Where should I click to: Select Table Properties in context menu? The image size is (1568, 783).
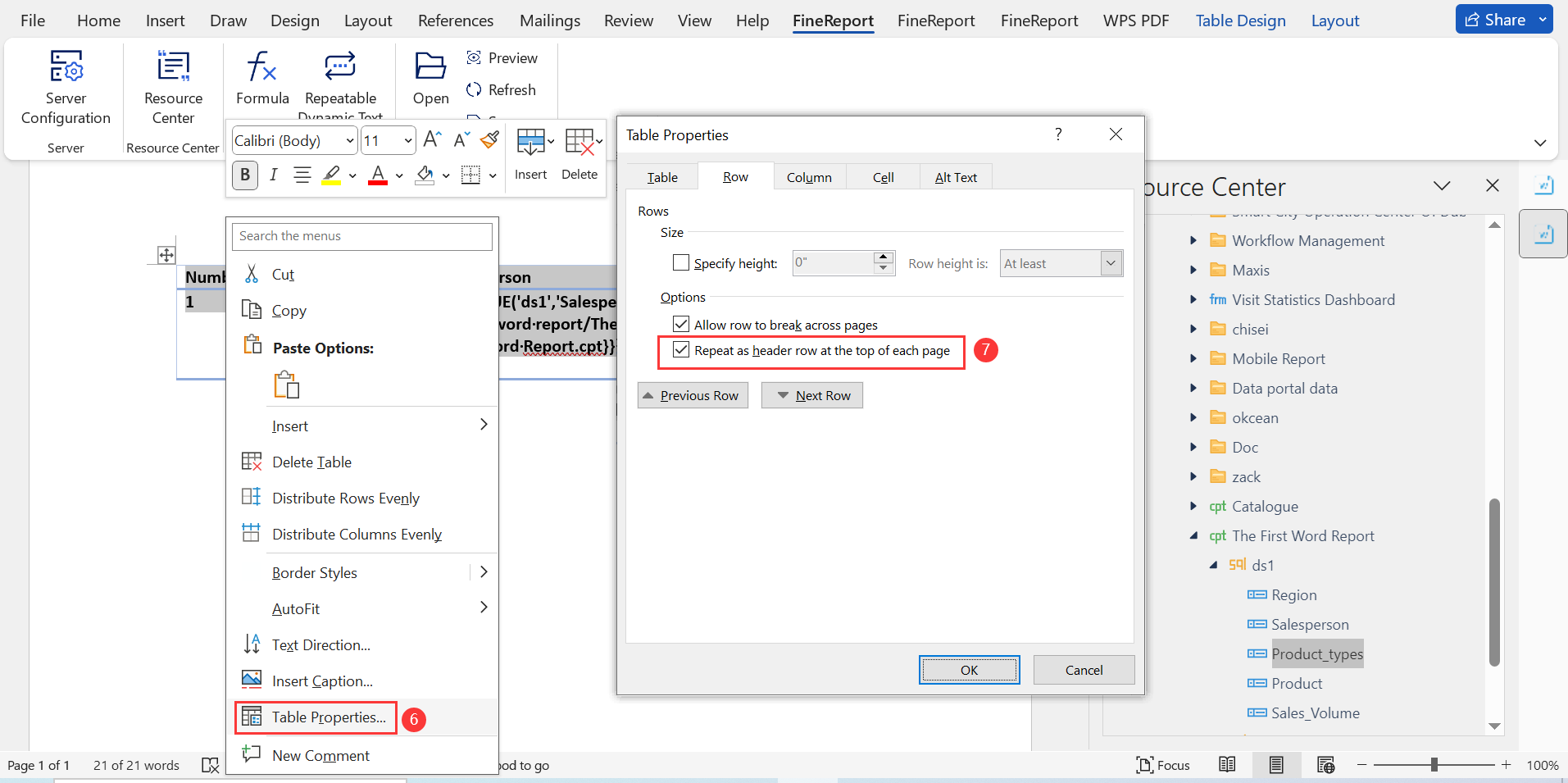329,717
